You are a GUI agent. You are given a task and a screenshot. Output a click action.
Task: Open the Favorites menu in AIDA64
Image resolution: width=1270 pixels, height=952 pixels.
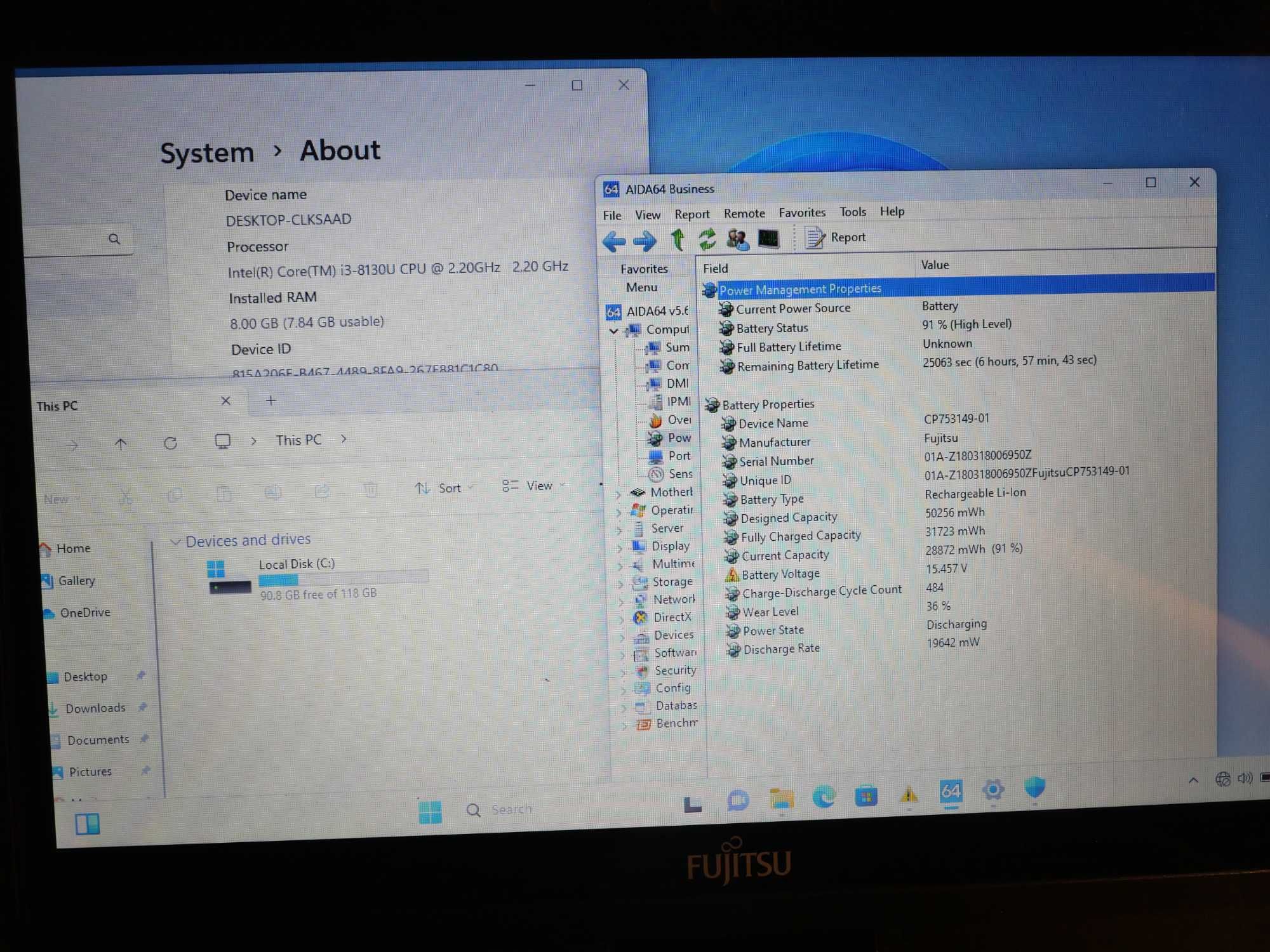(802, 212)
